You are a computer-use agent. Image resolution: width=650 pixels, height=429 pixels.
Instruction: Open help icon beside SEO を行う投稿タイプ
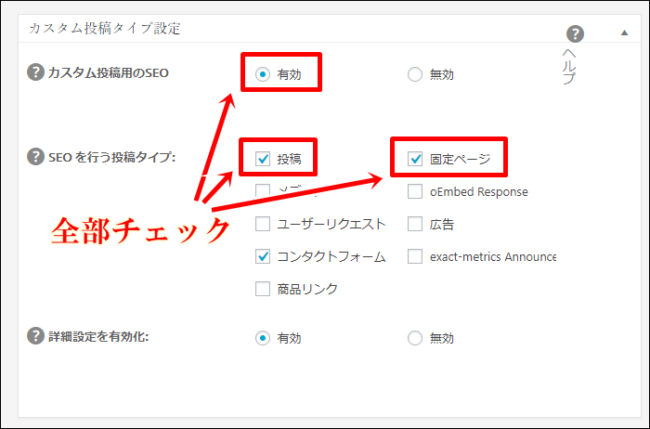[36, 157]
